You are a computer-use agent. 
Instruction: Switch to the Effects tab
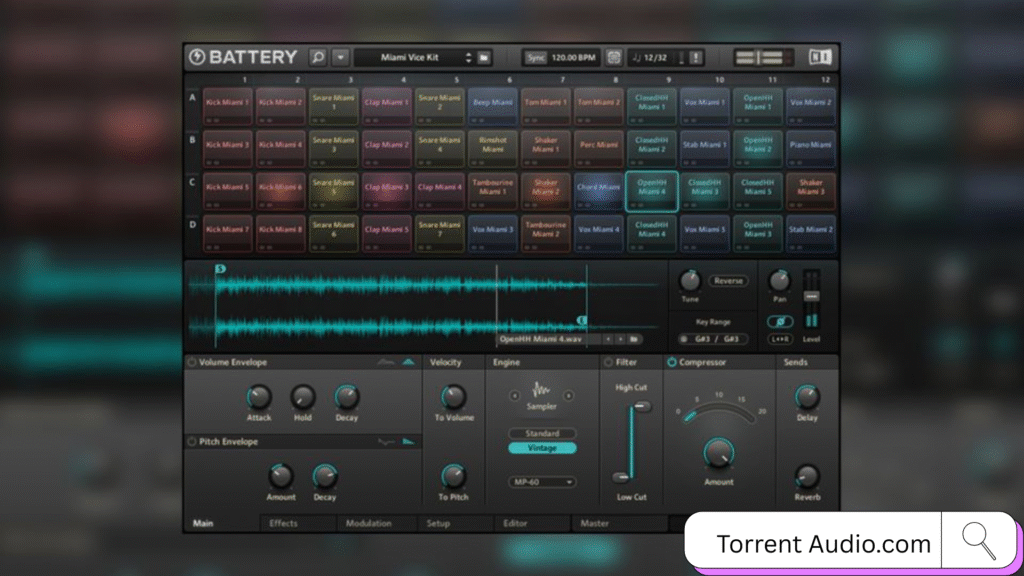(283, 523)
